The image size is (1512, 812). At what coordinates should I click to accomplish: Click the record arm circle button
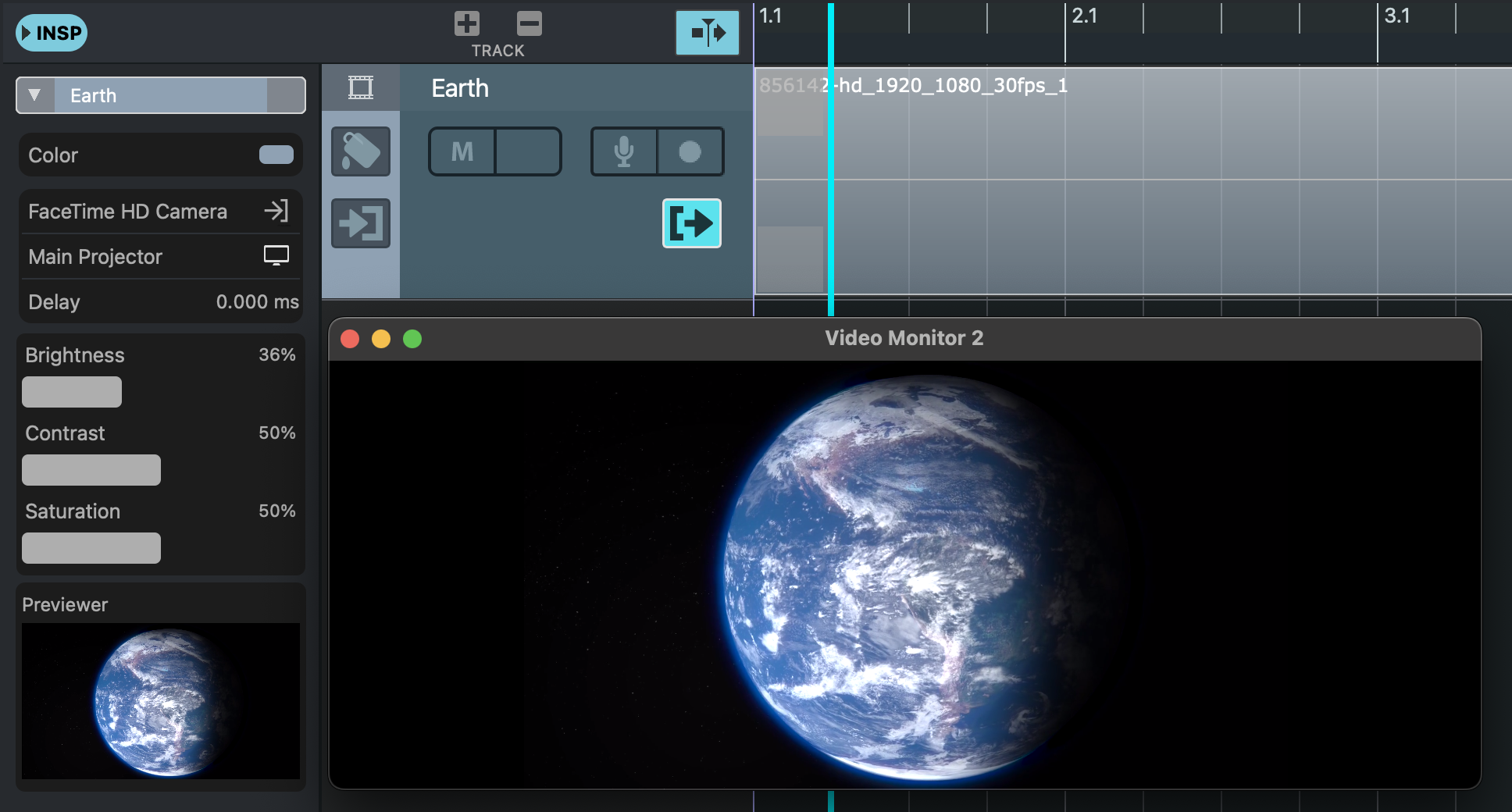[x=690, y=151]
